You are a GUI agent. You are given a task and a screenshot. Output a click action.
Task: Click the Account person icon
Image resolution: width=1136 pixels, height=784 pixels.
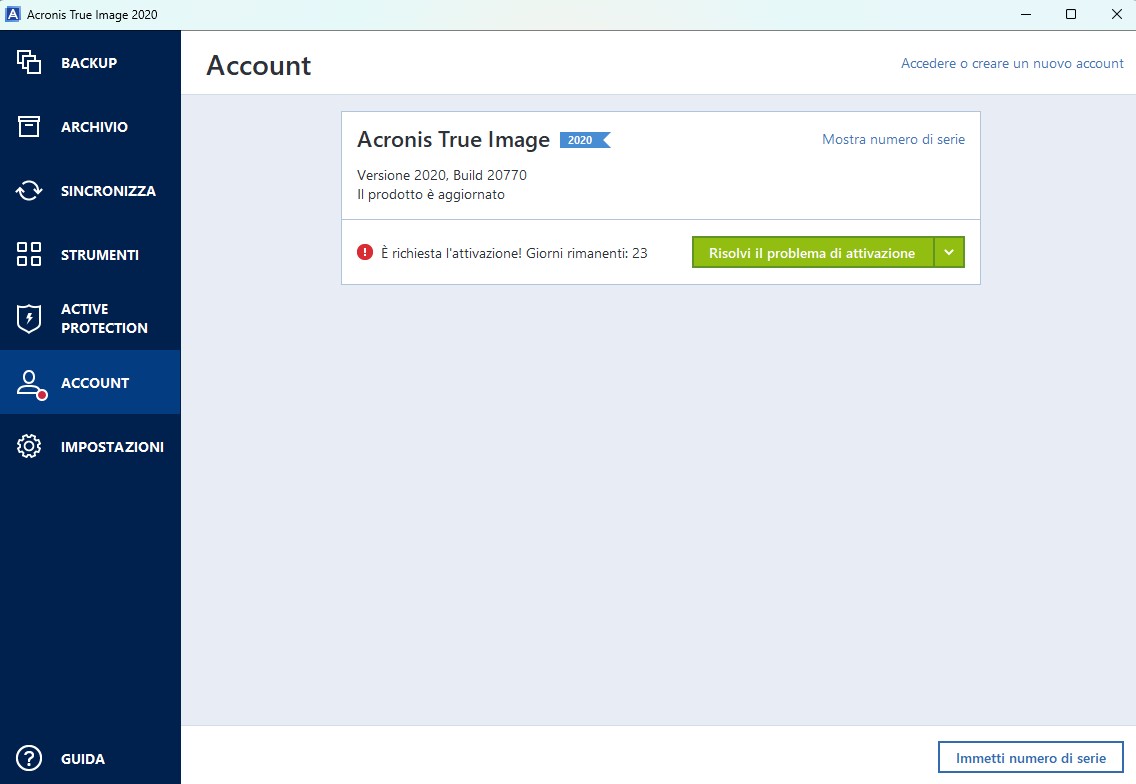pos(31,384)
